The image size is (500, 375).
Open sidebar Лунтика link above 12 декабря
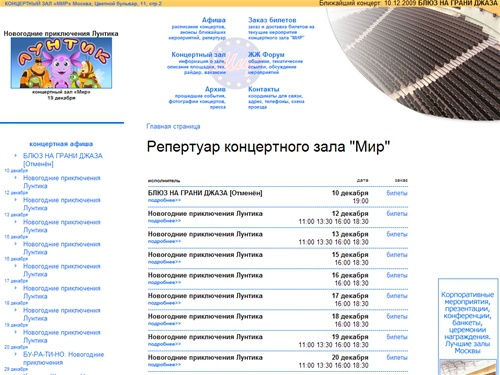click(x=62, y=182)
